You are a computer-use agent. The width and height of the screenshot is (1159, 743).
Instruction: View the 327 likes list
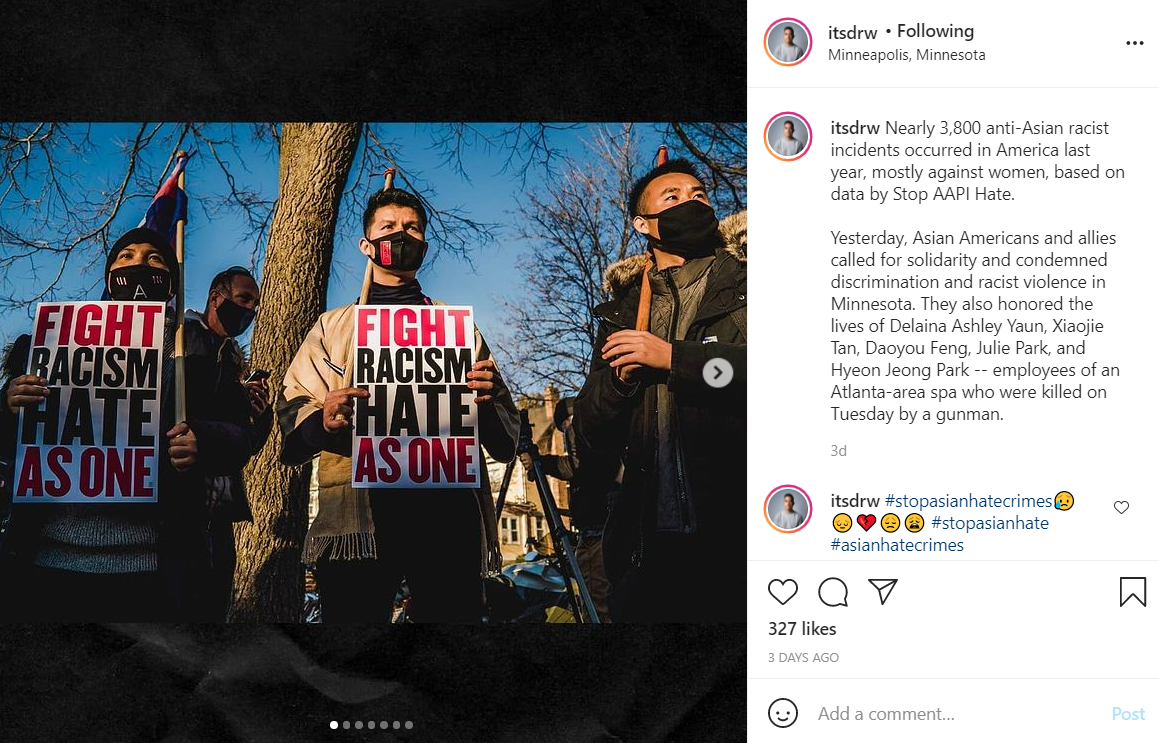pyautogui.click(x=802, y=629)
